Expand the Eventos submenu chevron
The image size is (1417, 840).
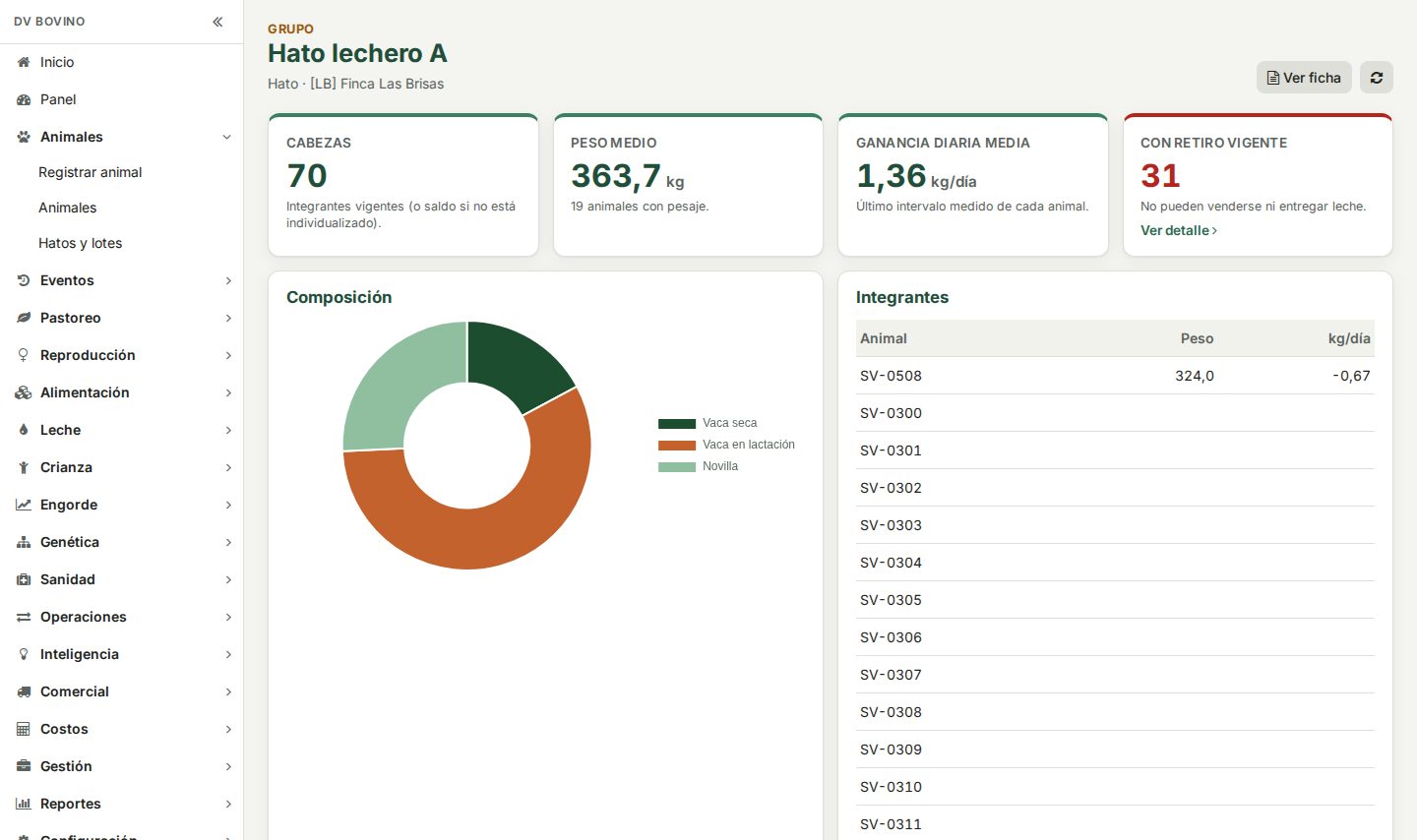(x=227, y=280)
